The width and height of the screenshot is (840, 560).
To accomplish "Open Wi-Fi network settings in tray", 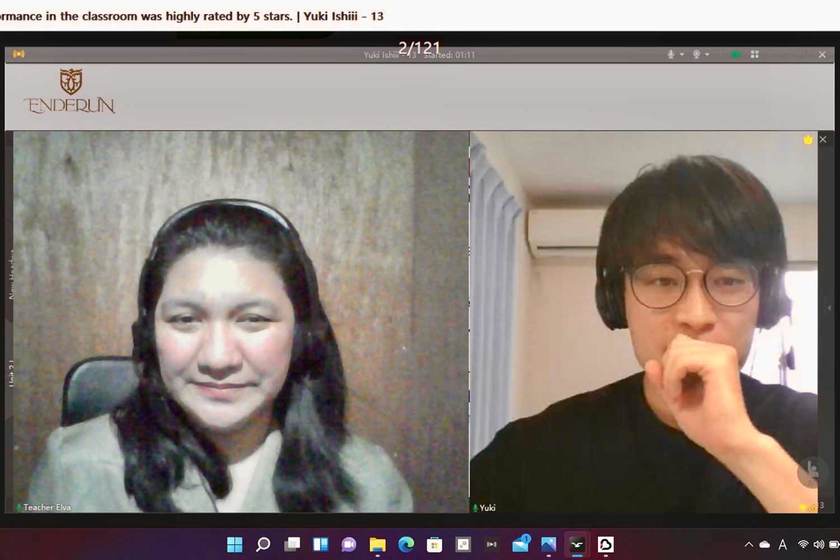I will pos(804,545).
